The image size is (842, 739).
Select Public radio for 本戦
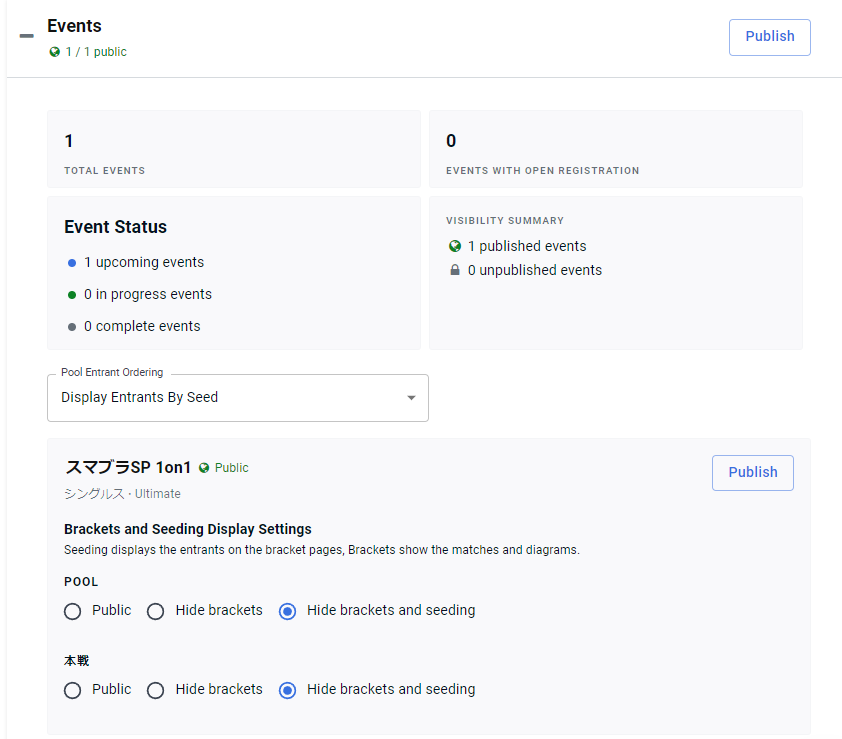tap(73, 690)
